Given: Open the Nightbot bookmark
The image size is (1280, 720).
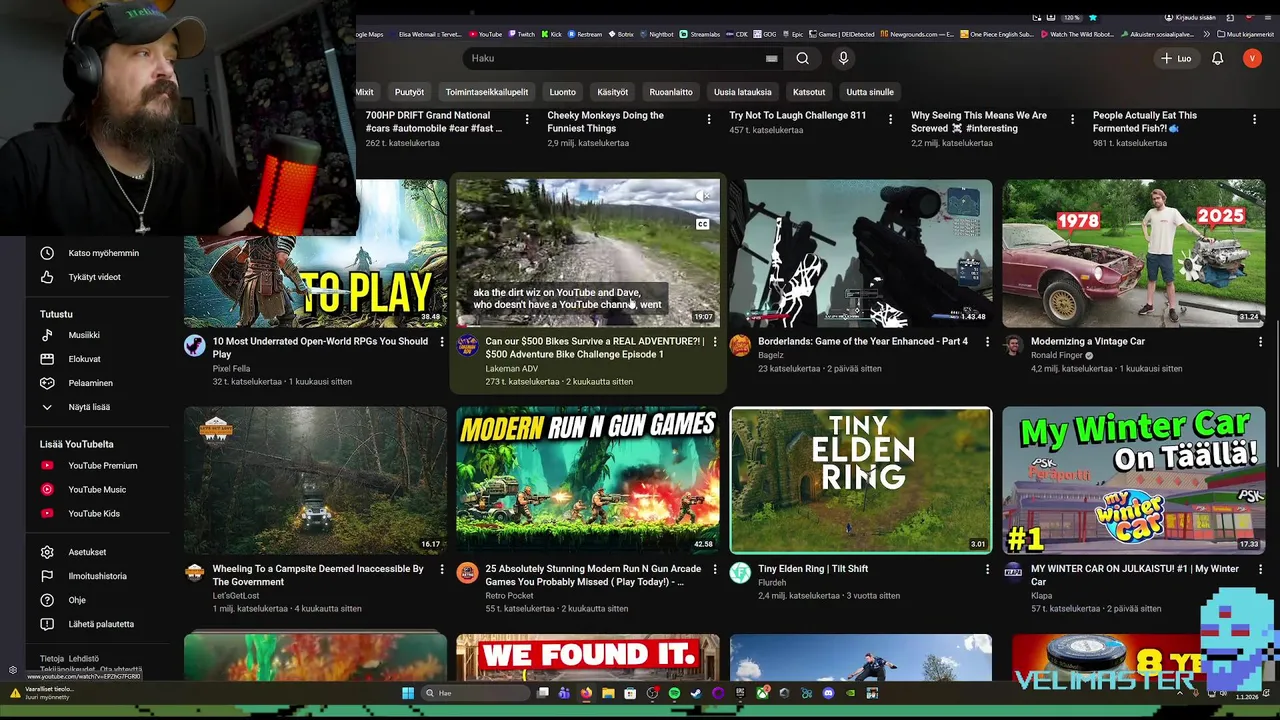Looking at the screenshot, I should (656, 34).
